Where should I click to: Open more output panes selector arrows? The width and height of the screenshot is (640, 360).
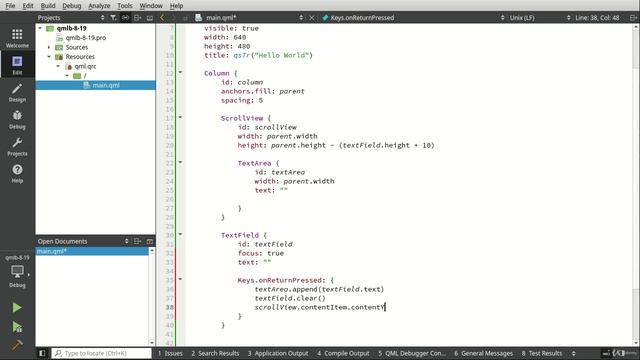(x=573, y=353)
